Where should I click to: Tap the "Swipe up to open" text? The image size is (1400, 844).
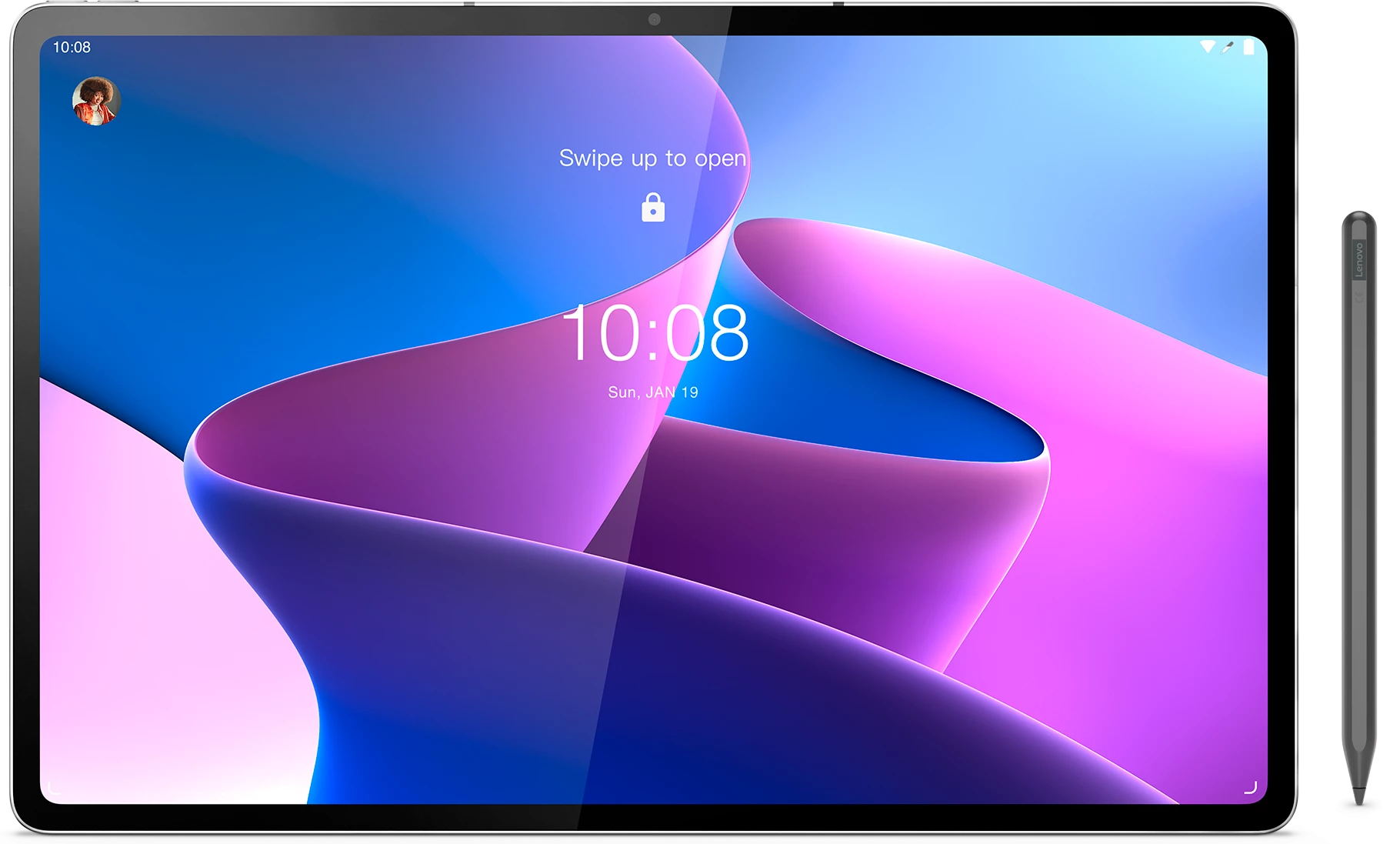click(652, 158)
